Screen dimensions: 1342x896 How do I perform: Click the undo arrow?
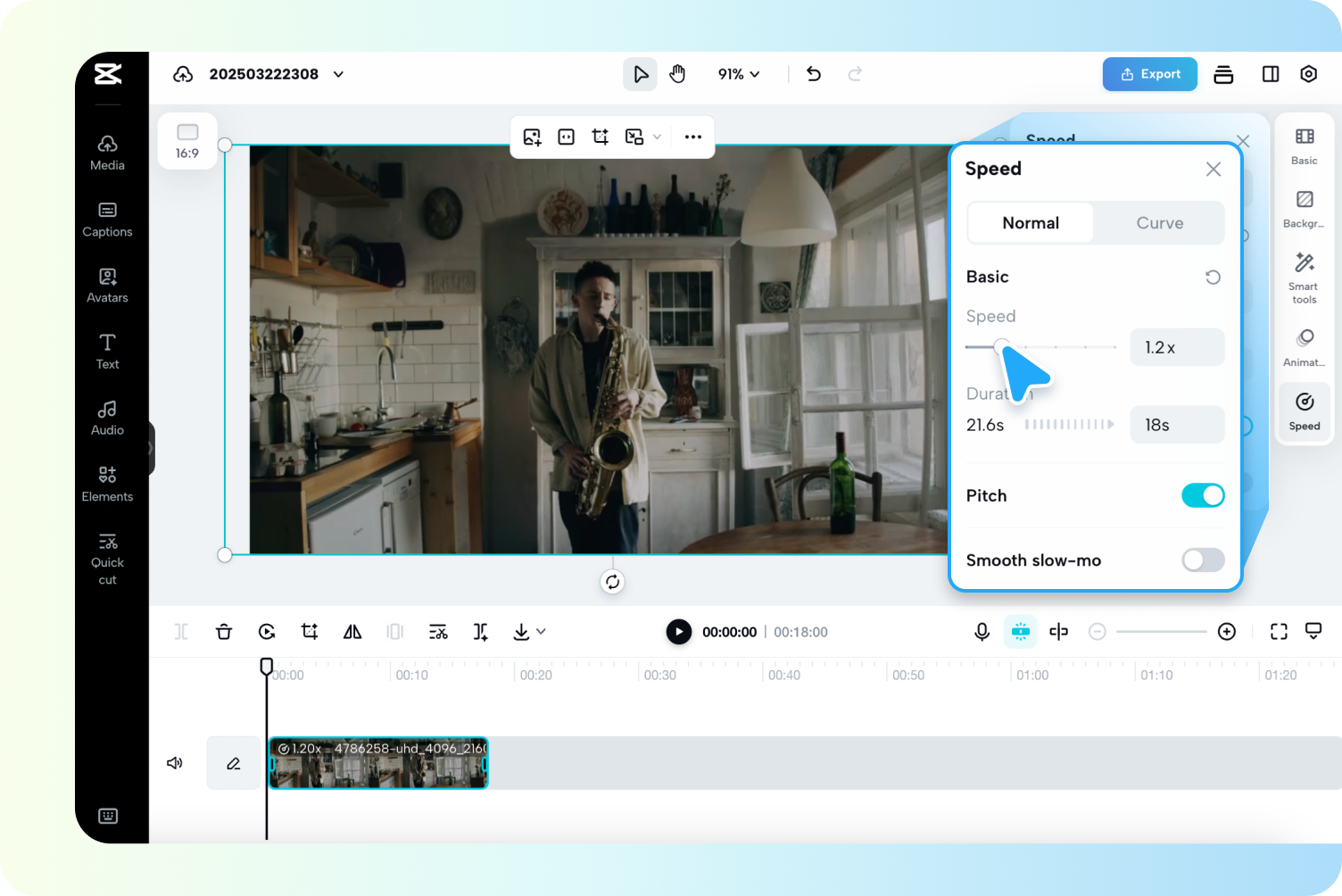(814, 74)
